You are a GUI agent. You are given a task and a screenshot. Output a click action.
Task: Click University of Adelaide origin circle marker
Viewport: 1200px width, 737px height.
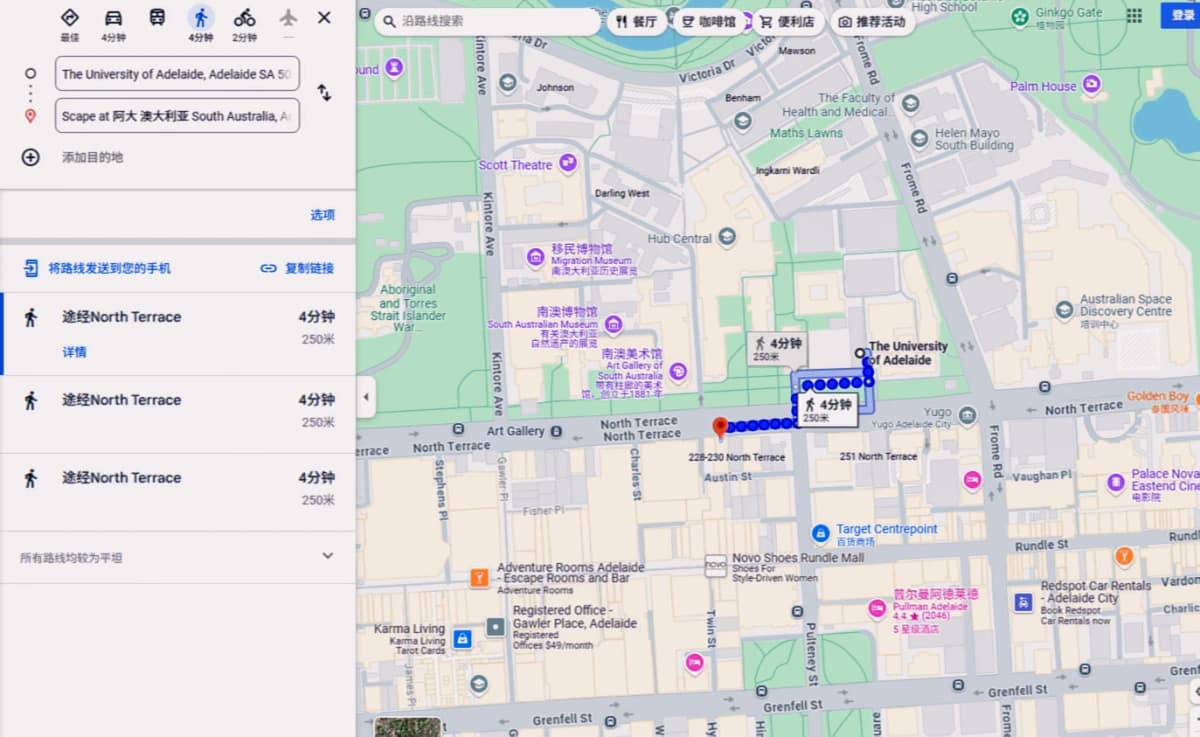coord(859,353)
